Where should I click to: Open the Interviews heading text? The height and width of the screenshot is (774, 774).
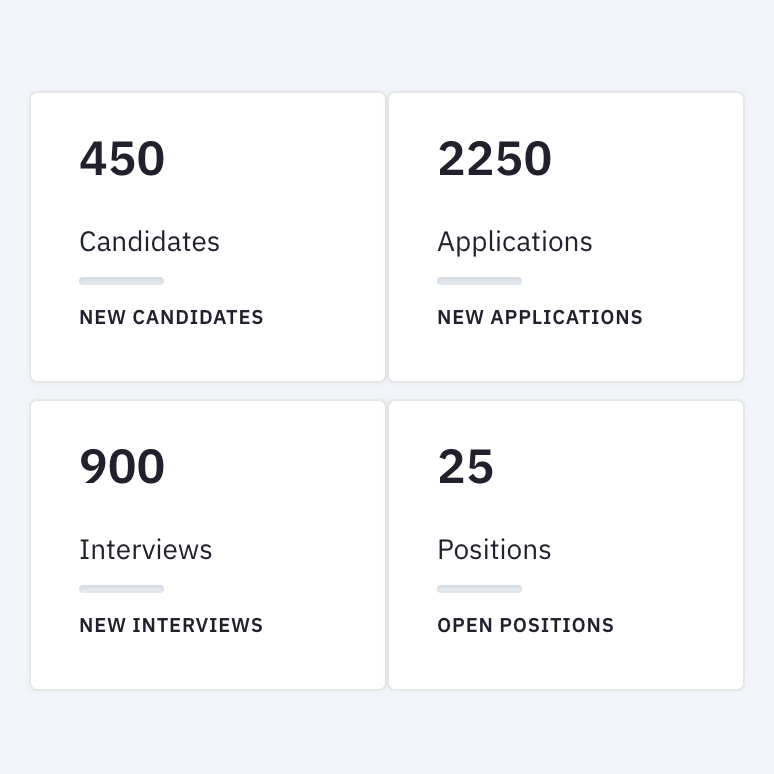click(145, 550)
